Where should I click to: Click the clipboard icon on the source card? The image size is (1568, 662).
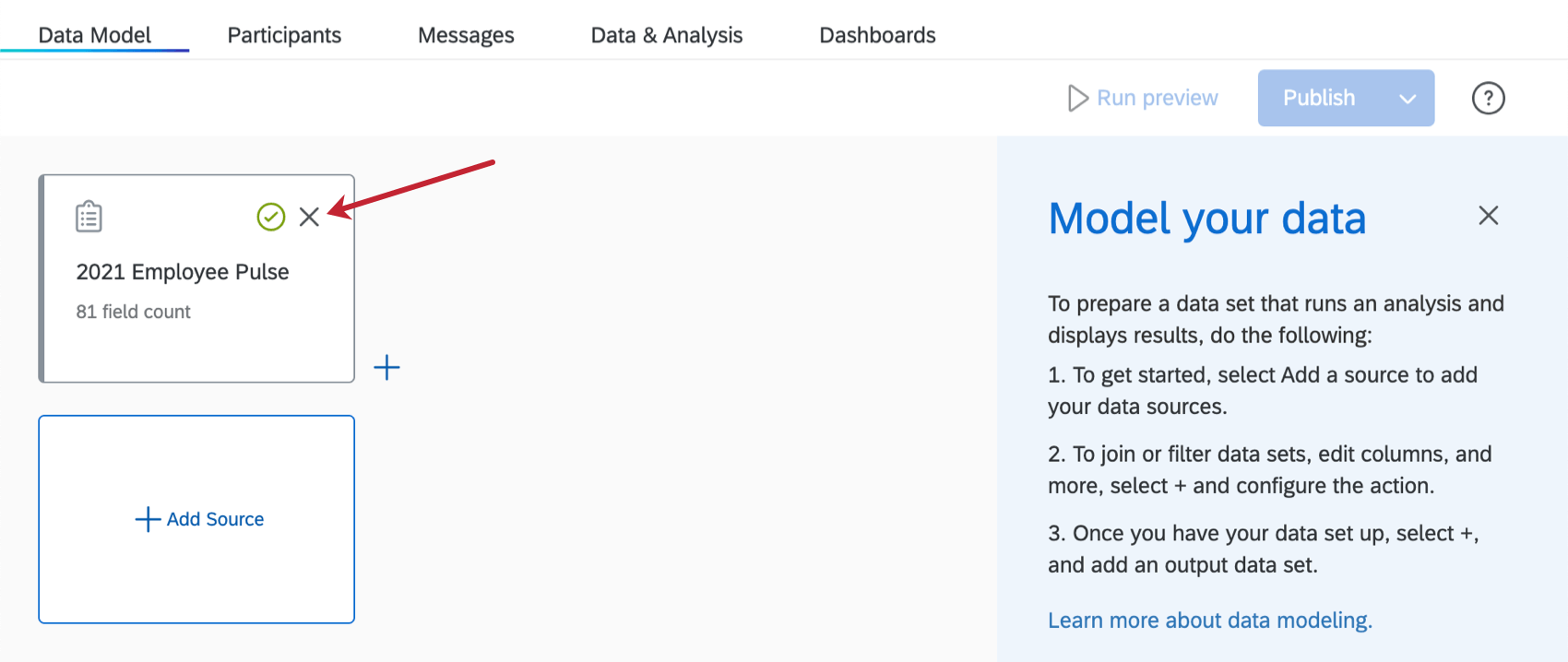(x=89, y=217)
